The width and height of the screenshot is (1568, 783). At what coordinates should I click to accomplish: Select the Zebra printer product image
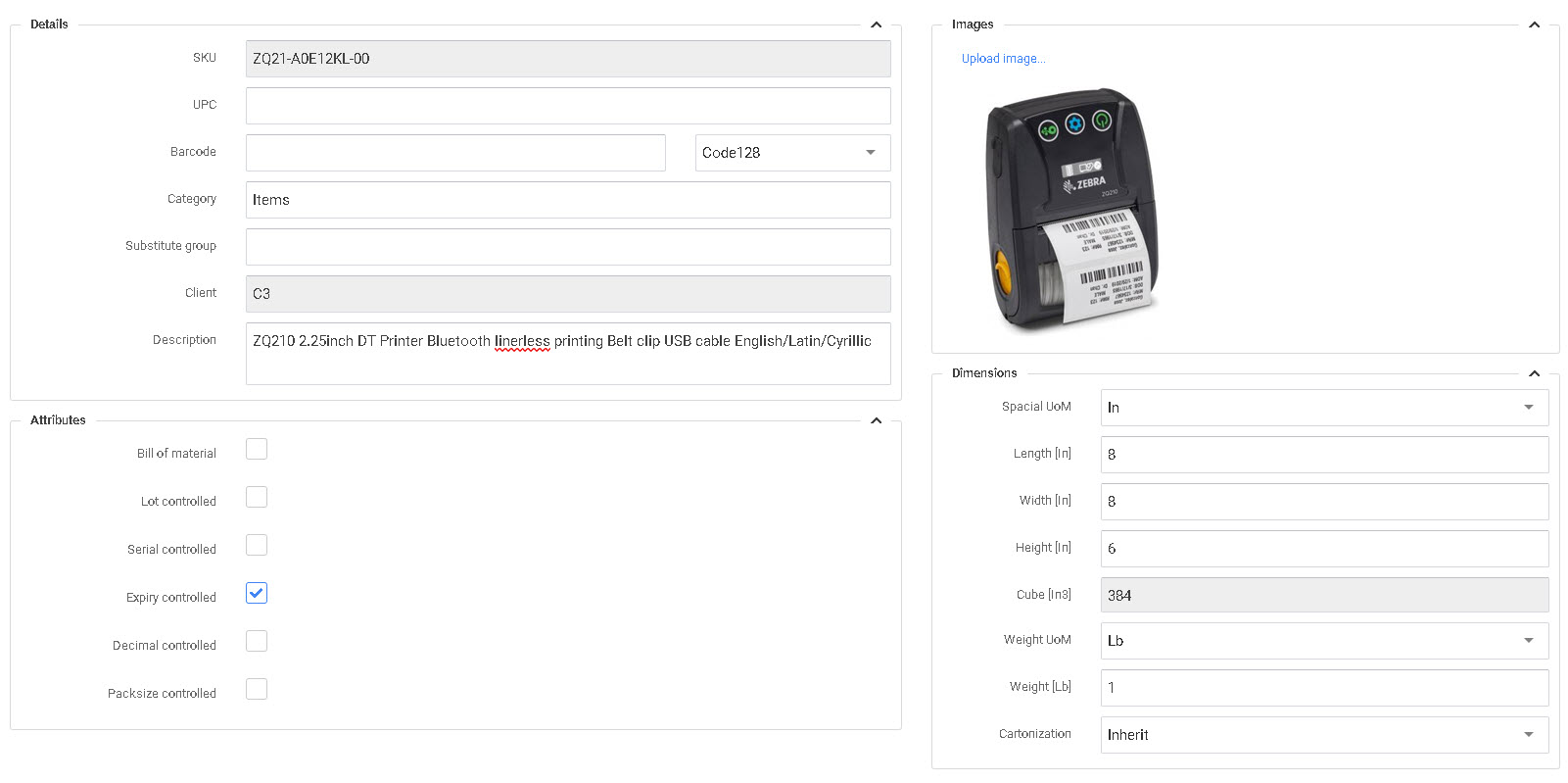[x=1071, y=210]
